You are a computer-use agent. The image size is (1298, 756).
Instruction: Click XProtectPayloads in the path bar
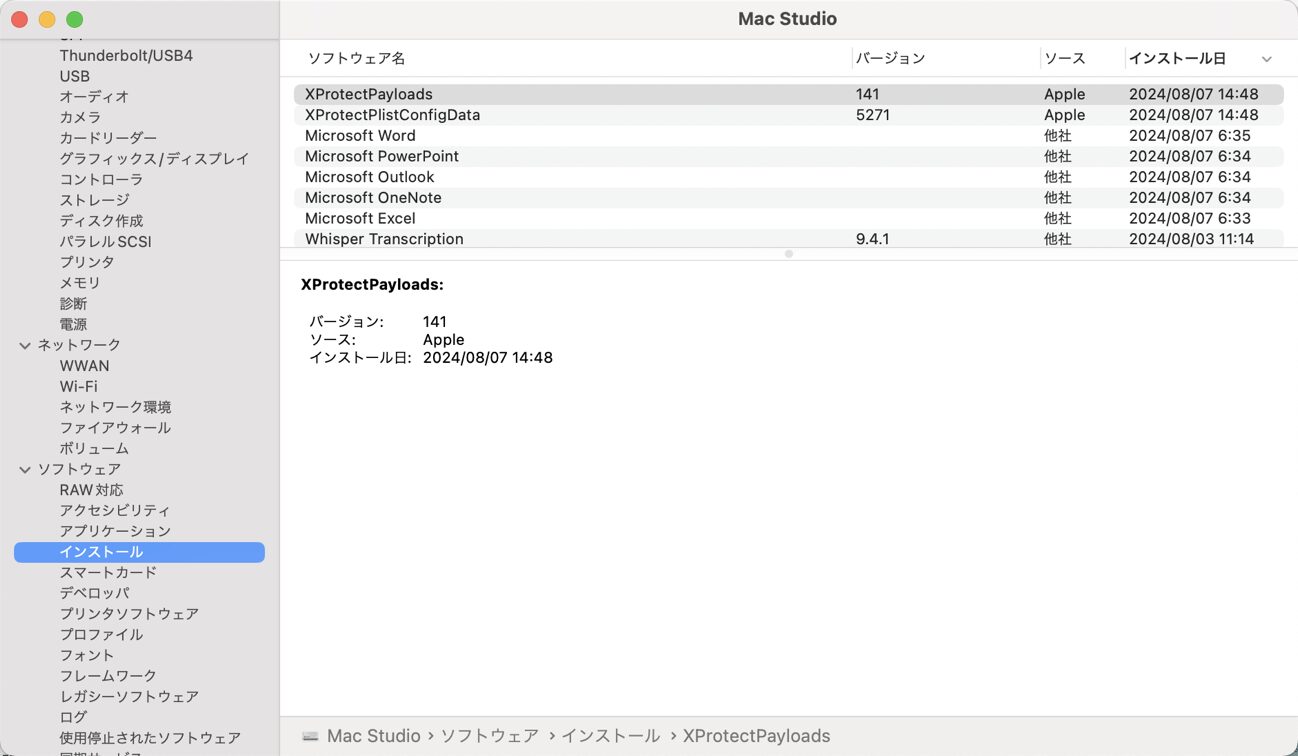coord(756,736)
